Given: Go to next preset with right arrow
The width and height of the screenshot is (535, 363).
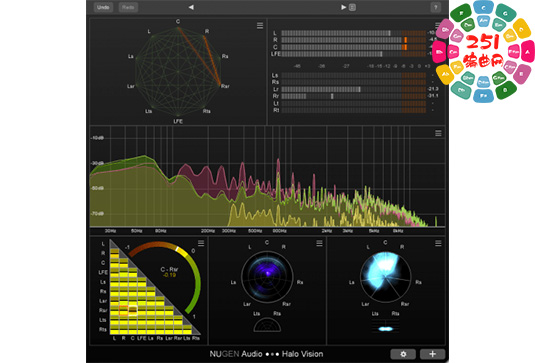Looking at the screenshot, I should 343,7.
